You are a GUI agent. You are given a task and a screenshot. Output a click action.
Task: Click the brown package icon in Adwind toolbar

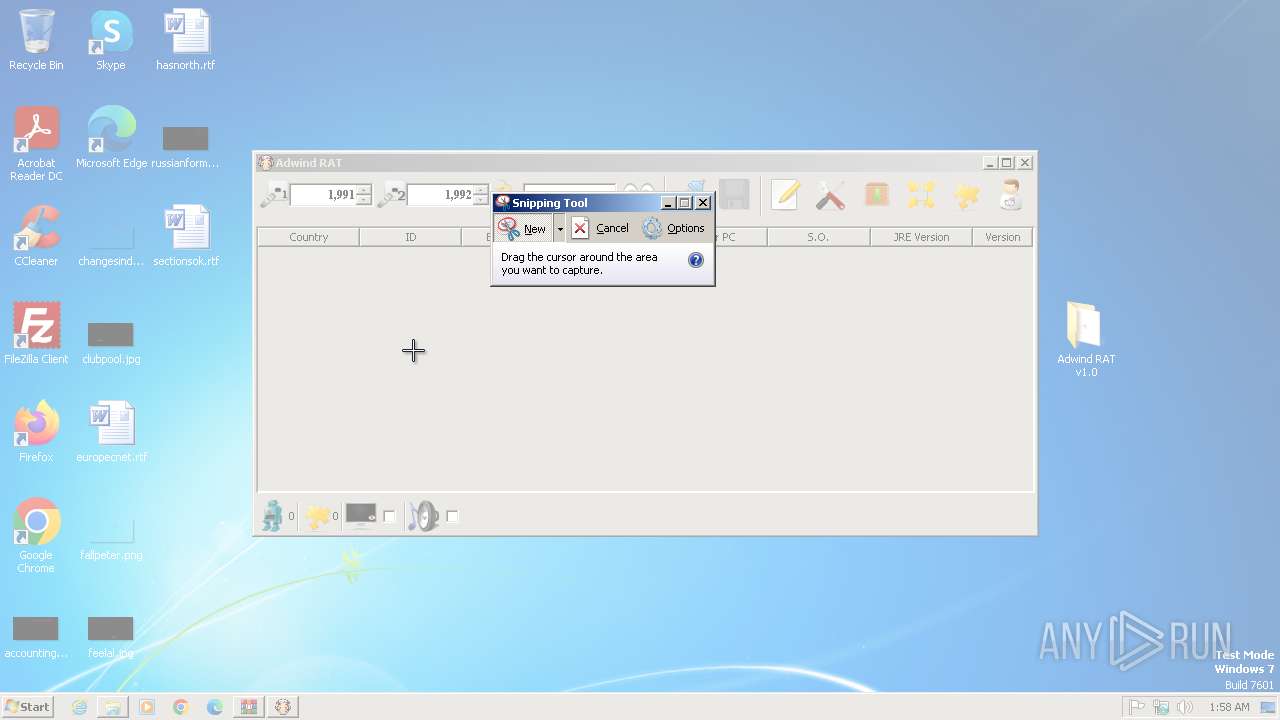pyautogui.click(x=876, y=195)
